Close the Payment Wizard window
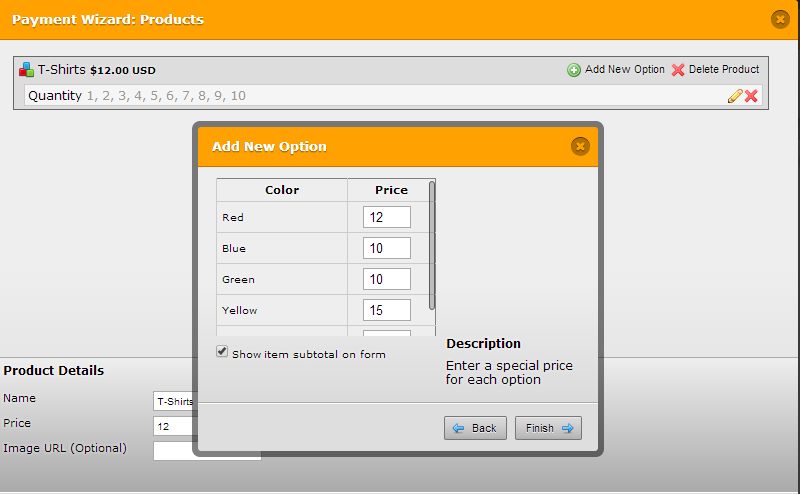The image size is (800, 494). [x=780, y=19]
